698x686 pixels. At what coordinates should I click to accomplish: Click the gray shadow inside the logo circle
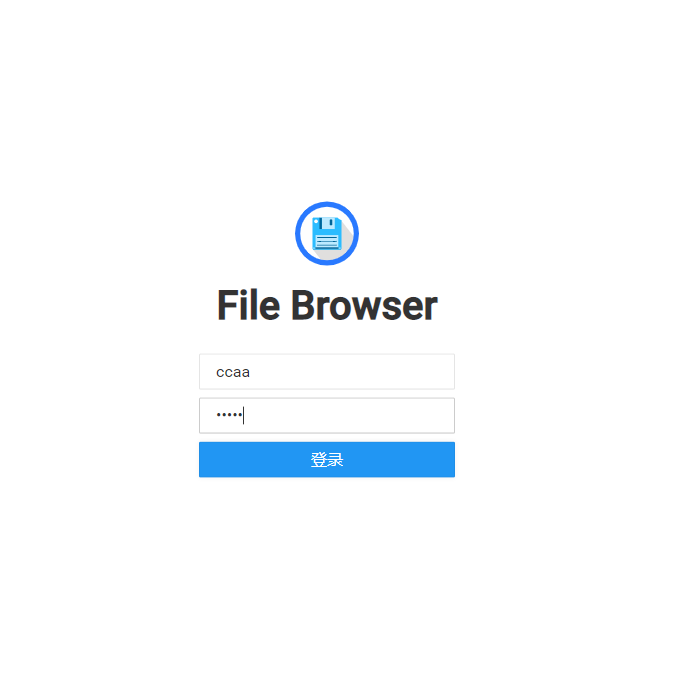coord(347,240)
